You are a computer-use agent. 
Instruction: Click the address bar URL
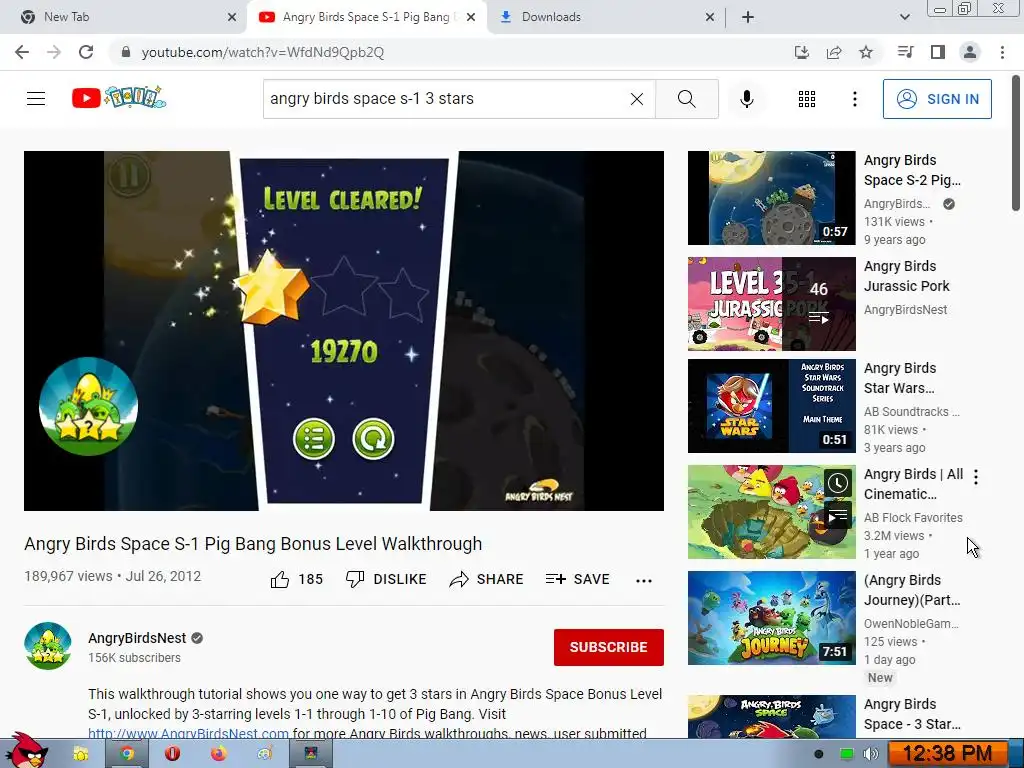coord(263,52)
